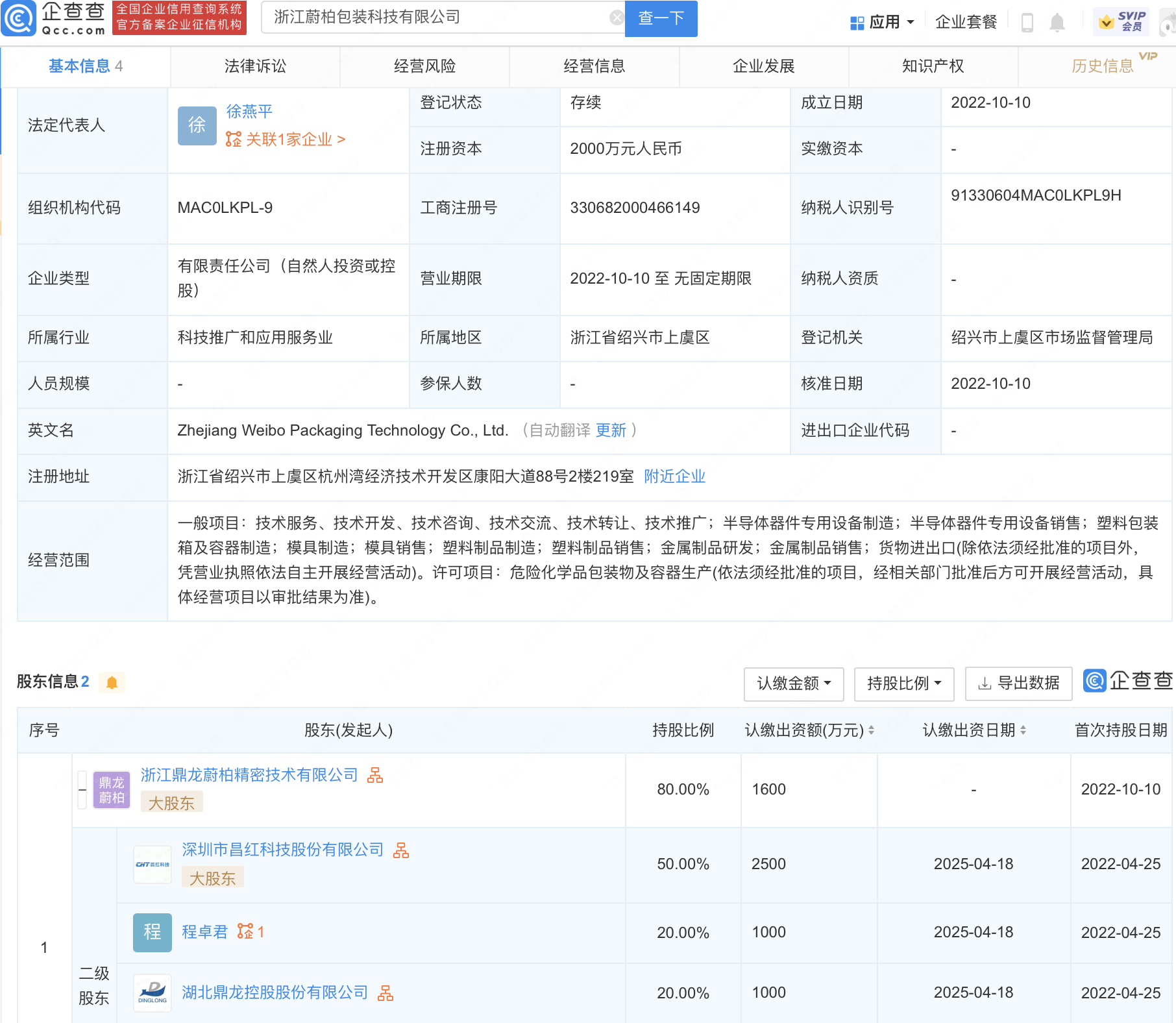Switch to the 经营风险 tab

point(424,66)
